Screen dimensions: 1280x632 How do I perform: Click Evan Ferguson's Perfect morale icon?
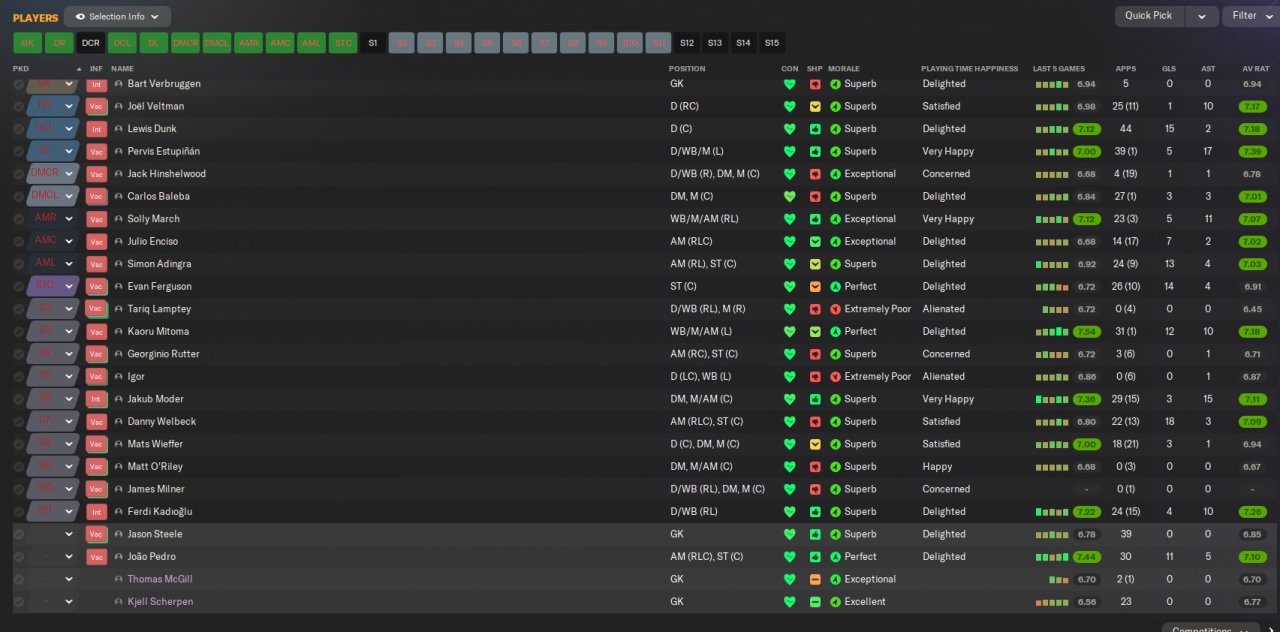(836, 286)
